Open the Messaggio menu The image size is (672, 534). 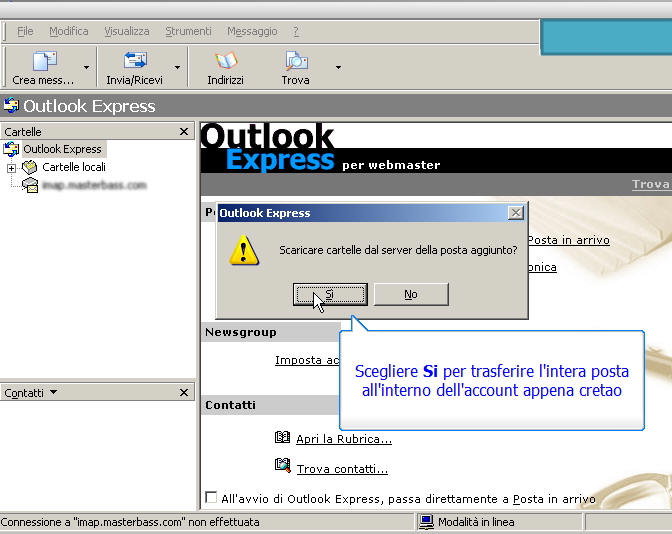(x=252, y=31)
